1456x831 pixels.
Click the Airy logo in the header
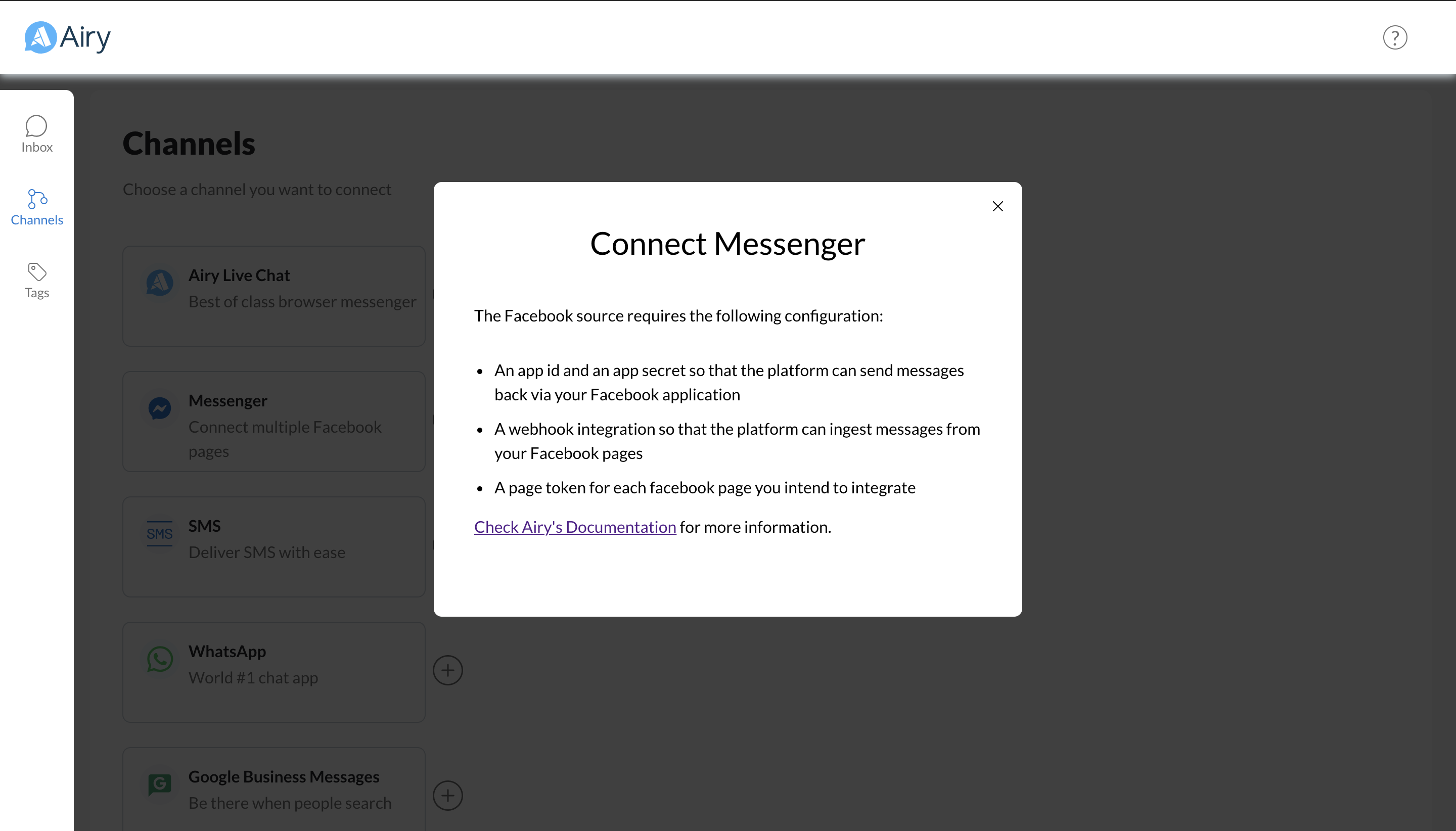pos(67,36)
